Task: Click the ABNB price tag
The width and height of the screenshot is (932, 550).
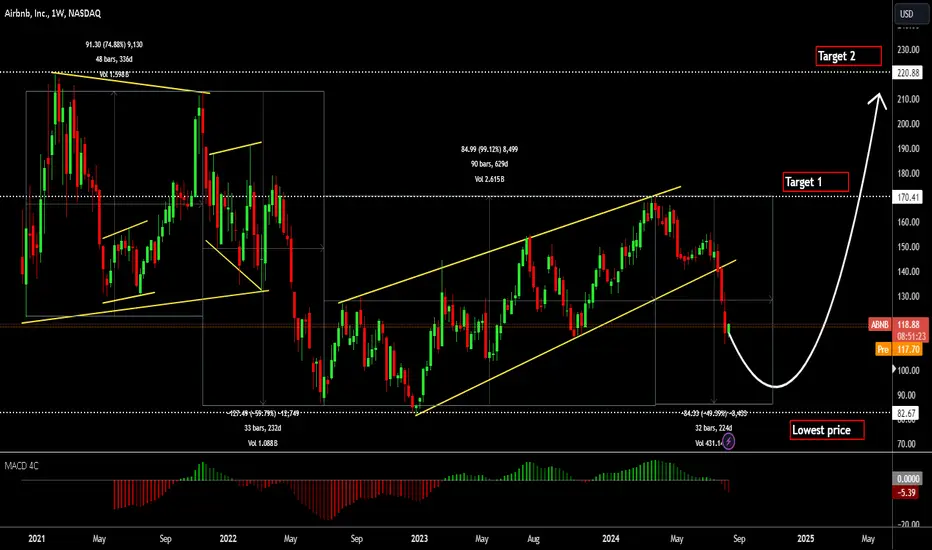Action: coord(880,325)
